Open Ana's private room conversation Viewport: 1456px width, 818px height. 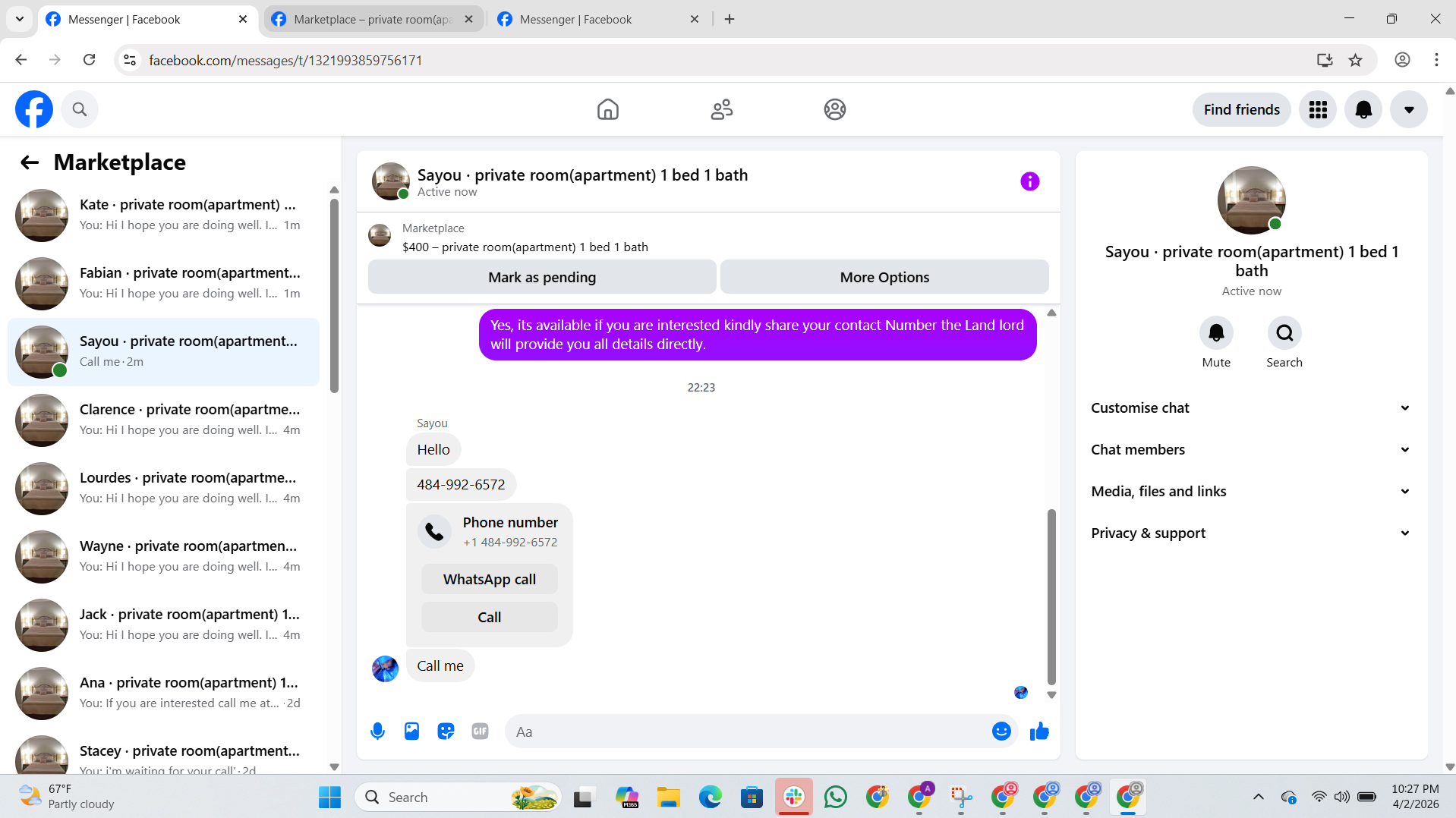pyautogui.click(x=163, y=694)
